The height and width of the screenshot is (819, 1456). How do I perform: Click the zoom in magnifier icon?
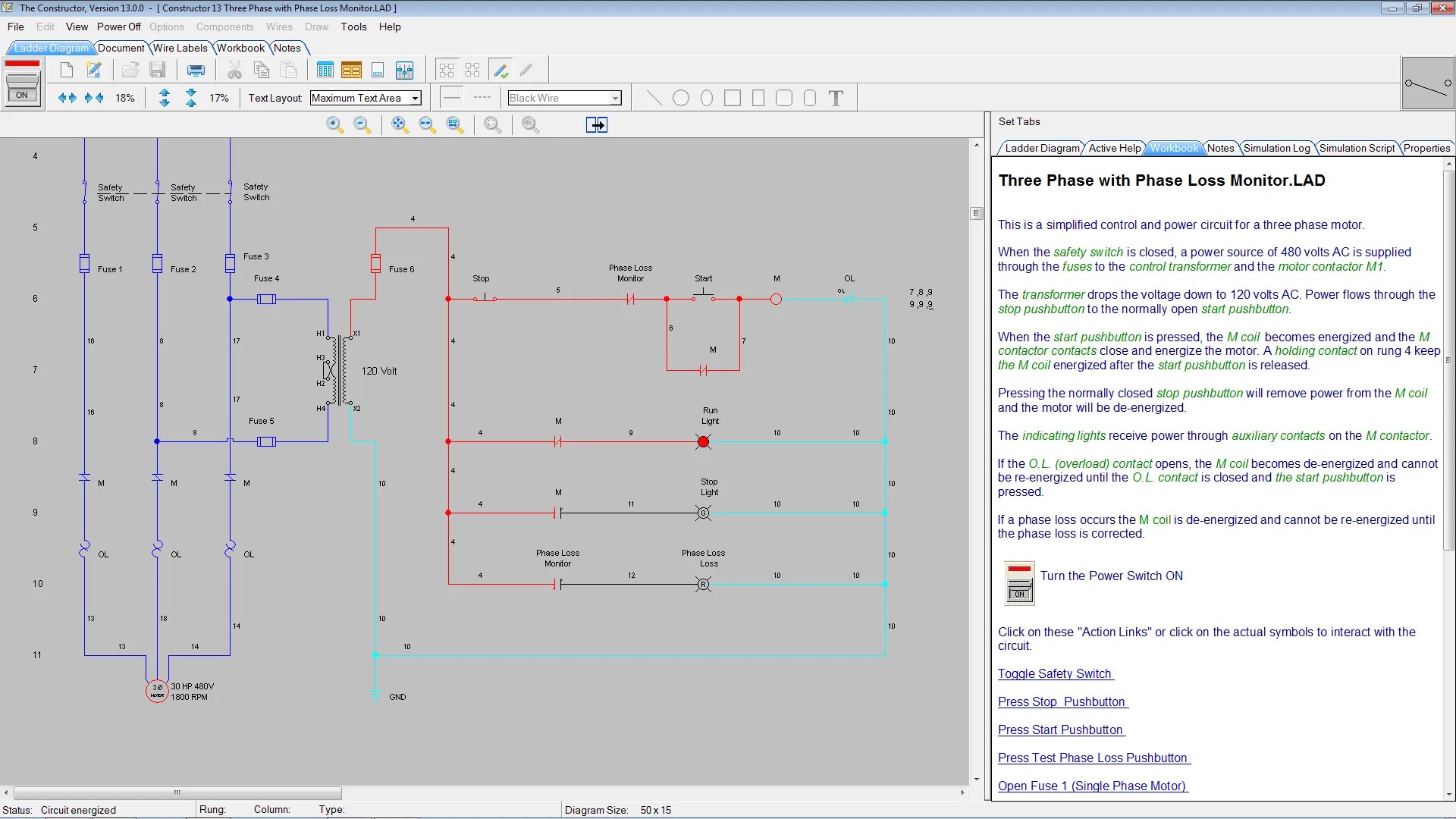(334, 125)
